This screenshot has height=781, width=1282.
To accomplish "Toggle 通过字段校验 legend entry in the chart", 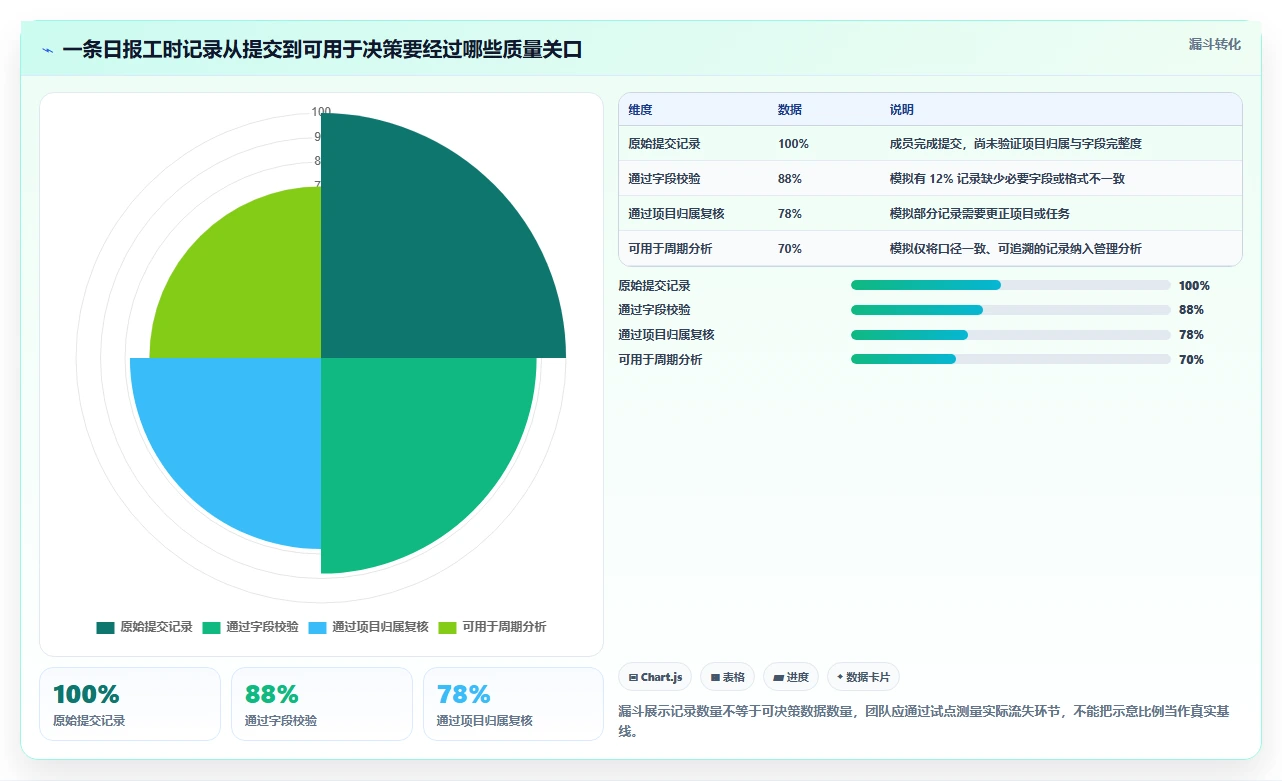I will (250, 627).
